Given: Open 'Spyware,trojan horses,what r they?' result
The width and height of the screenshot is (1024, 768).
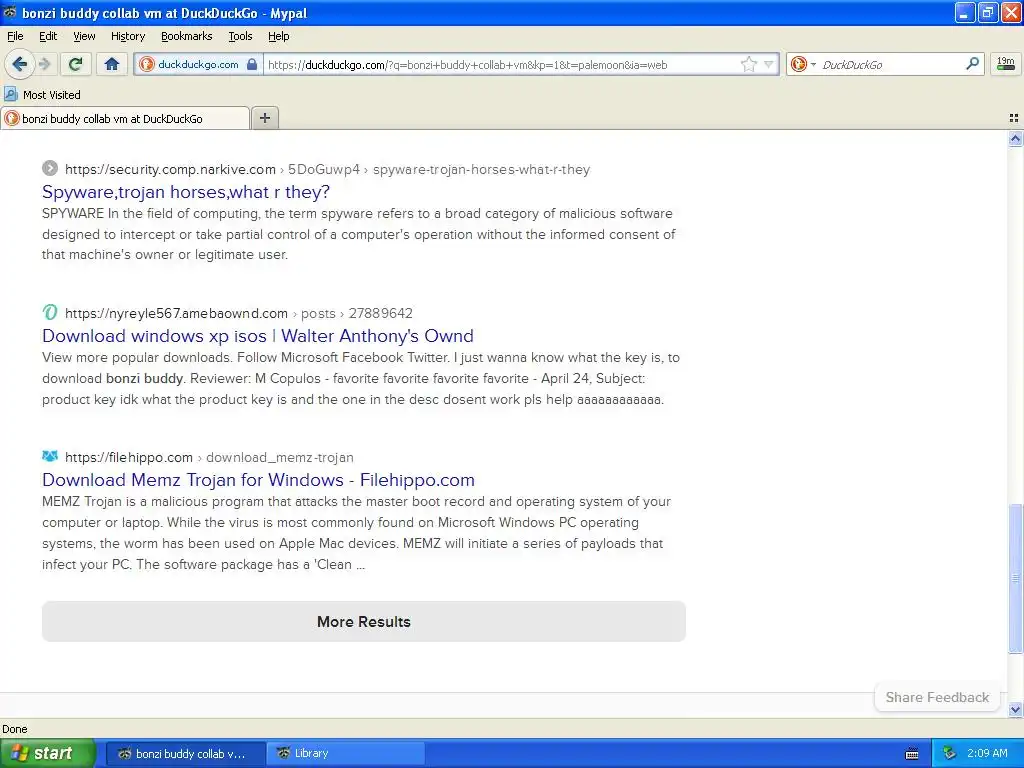Looking at the screenshot, I should (185, 192).
